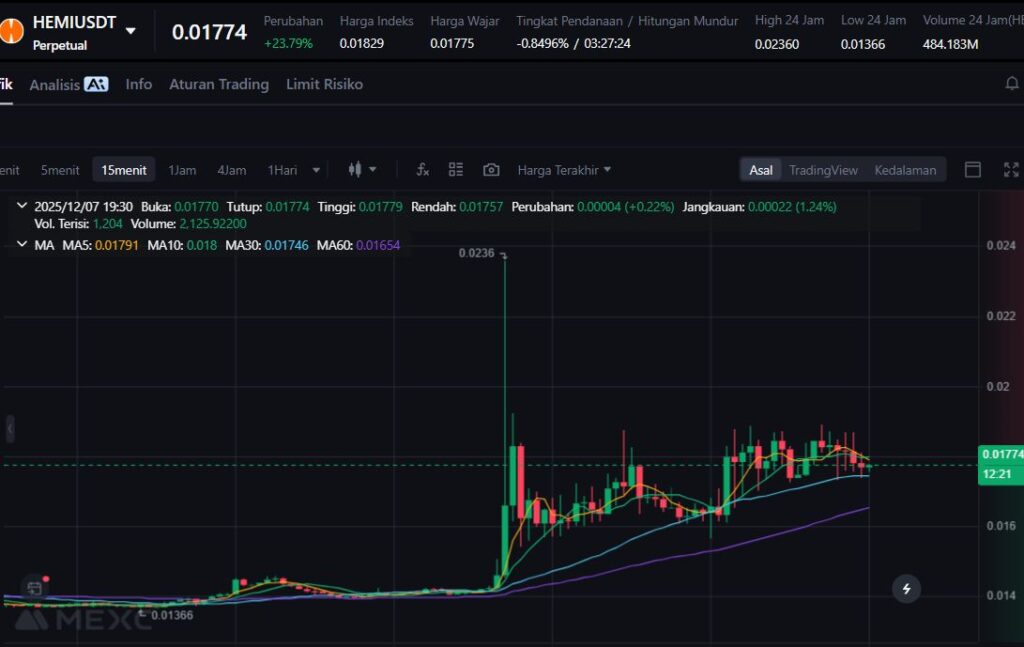Click the lightning quick-trade button

point(906,588)
